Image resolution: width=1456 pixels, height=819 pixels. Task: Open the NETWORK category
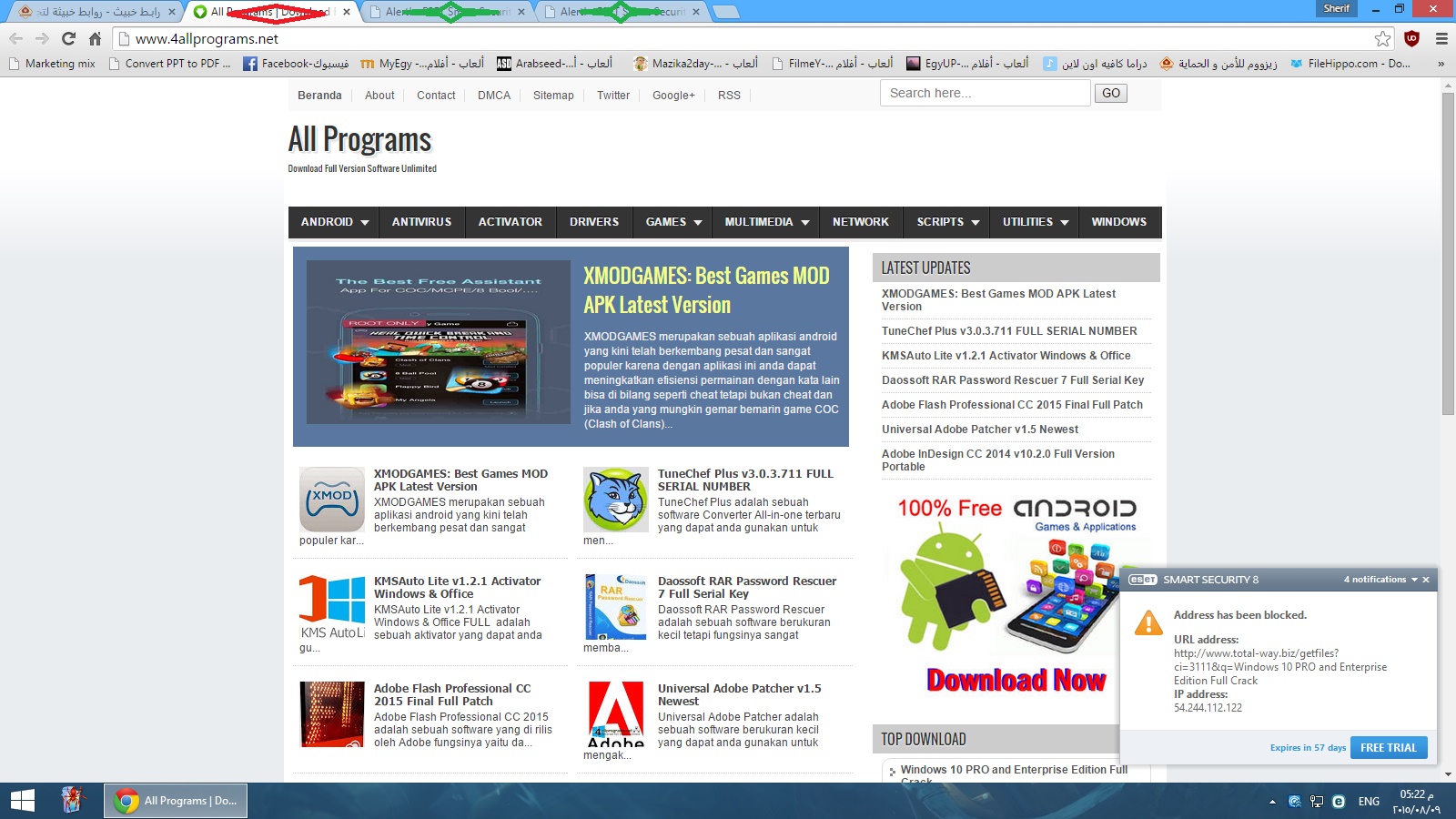[861, 222]
